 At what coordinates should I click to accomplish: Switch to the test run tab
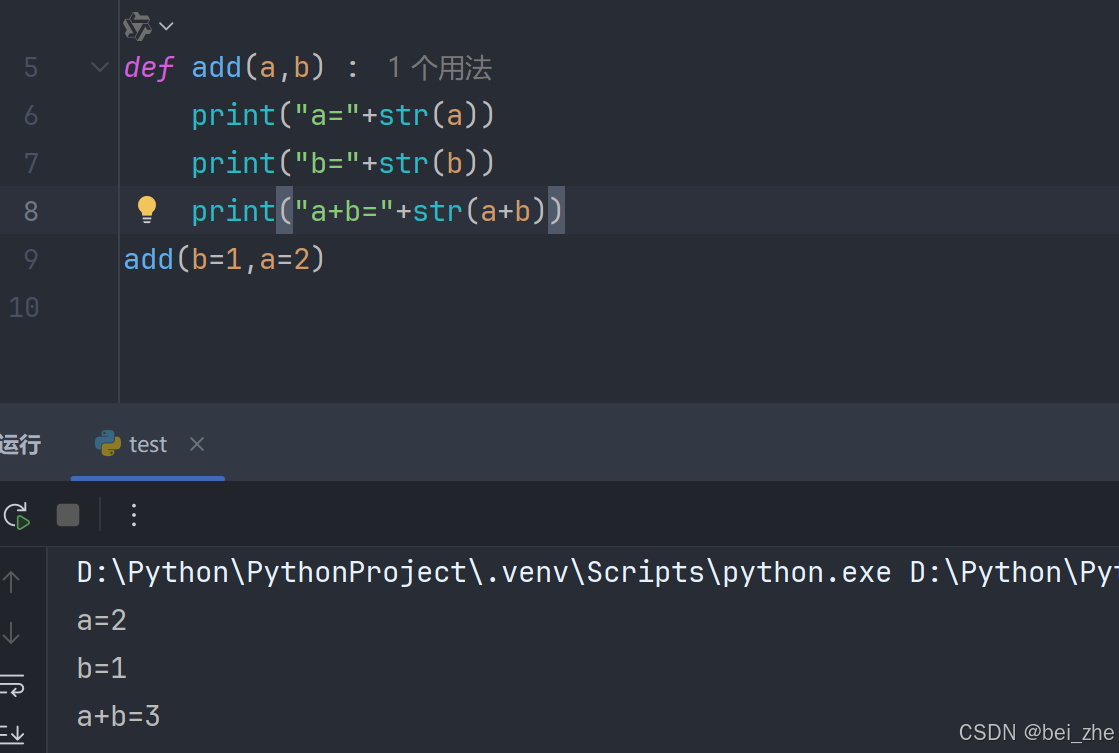[148, 444]
